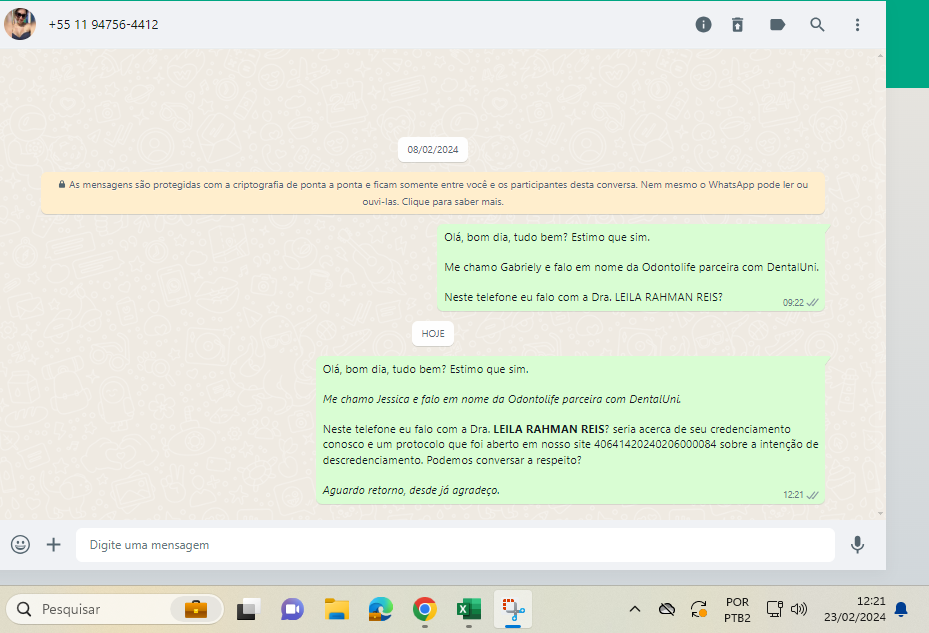The width and height of the screenshot is (929, 633).
Task: Click the encryption notice to learn more
Action: coord(433,193)
